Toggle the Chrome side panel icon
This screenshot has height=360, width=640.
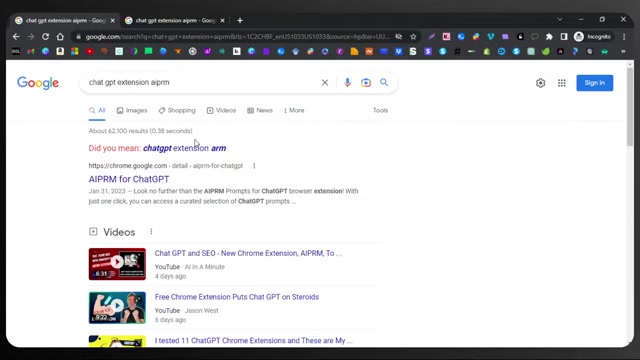(x=564, y=37)
